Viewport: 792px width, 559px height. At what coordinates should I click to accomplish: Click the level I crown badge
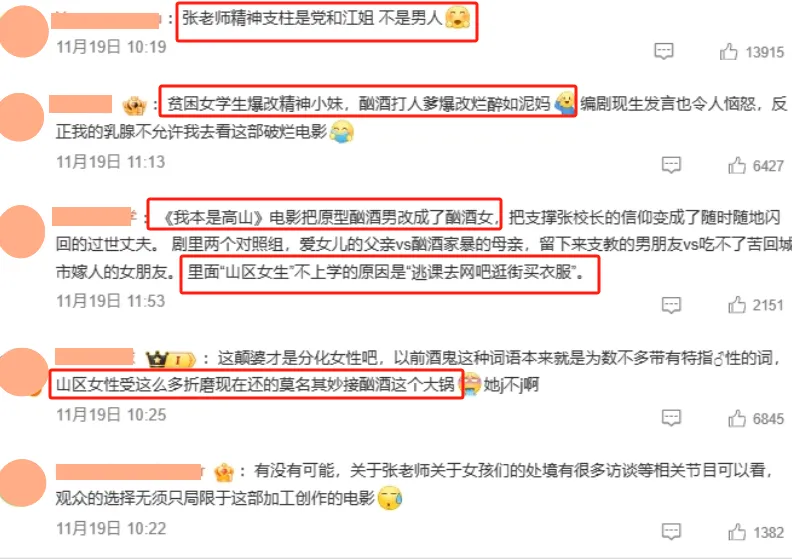(171, 359)
